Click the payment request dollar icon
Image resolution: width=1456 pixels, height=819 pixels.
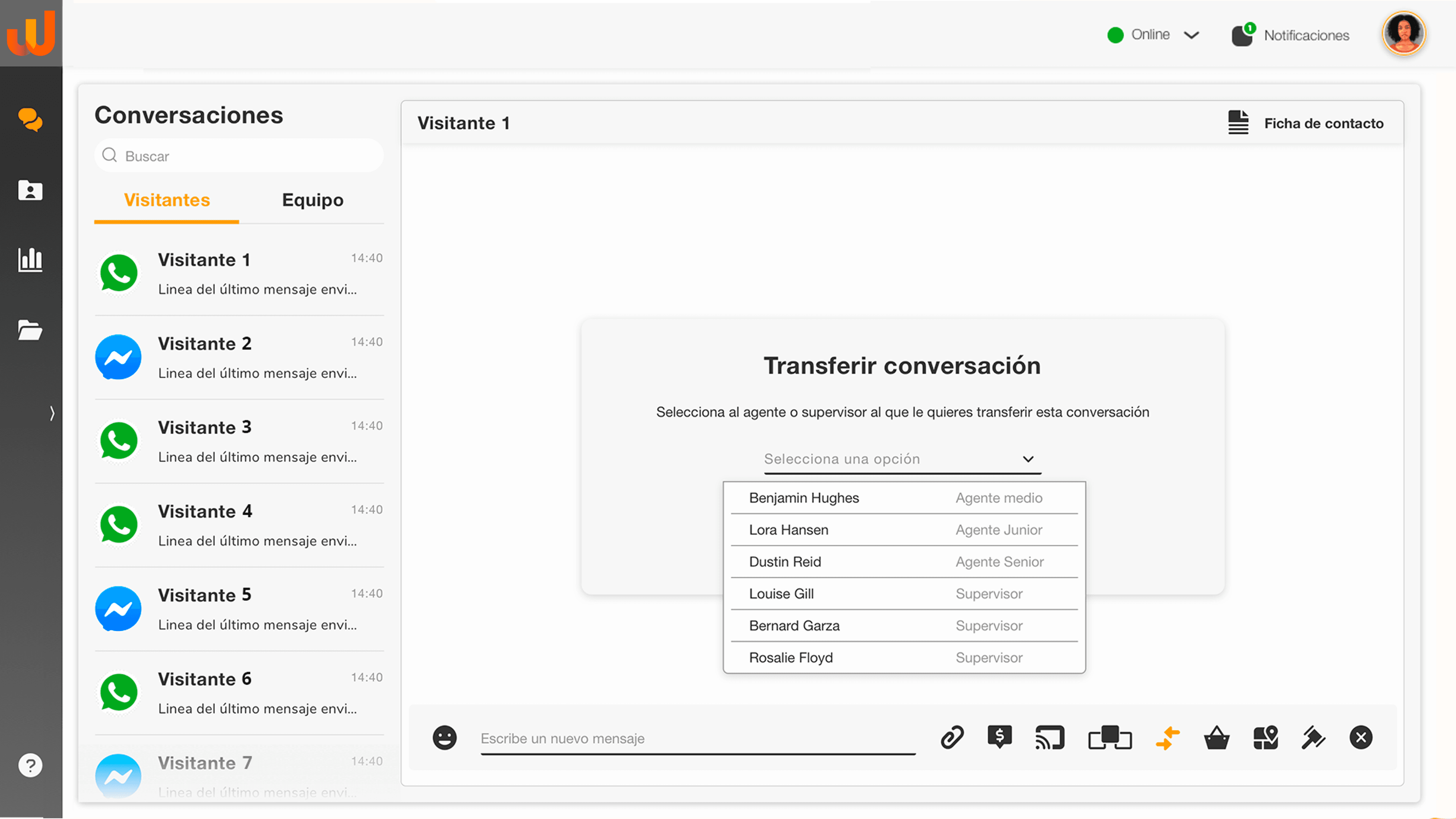999,736
